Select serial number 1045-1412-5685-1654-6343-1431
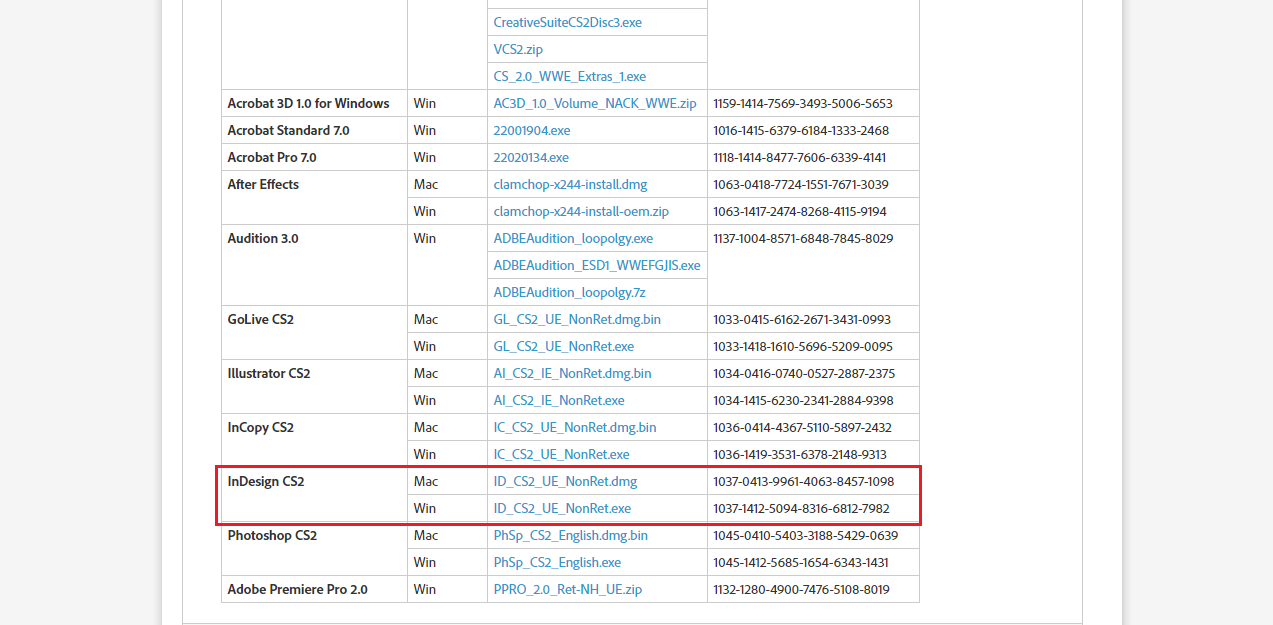This screenshot has height=625, width=1273. point(801,562)
